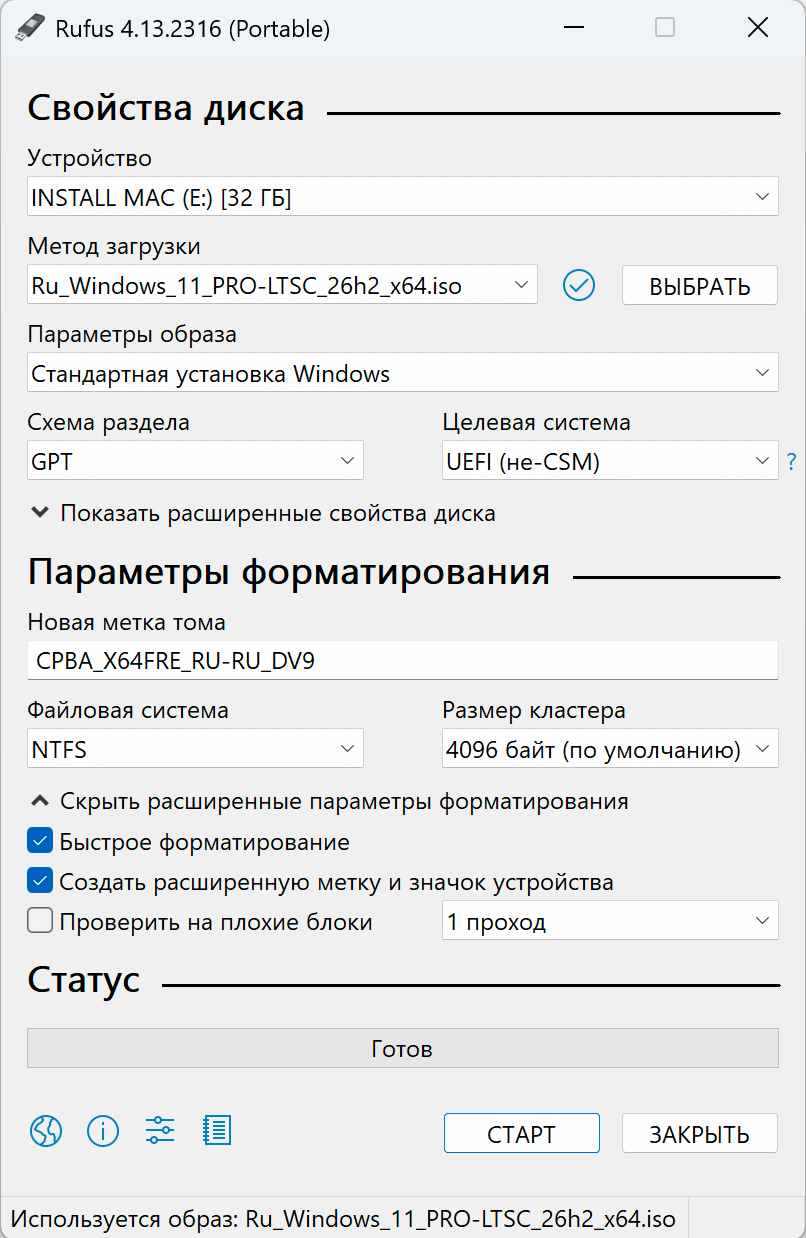Open the Файловая система dropdown

pyautogui.click(x=195, y=748)
